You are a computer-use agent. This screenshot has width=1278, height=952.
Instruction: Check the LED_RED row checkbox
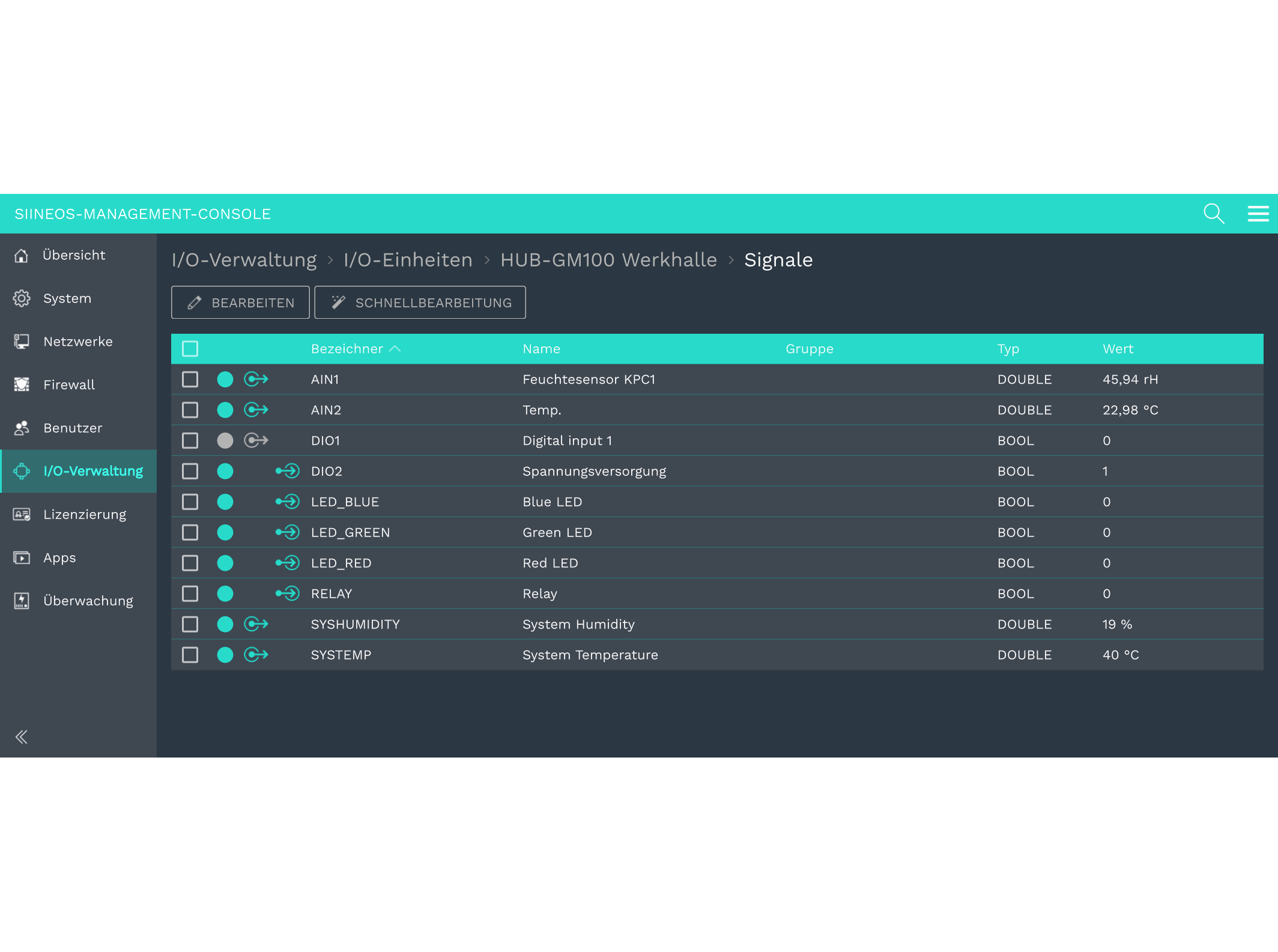(x=190, y=563)
